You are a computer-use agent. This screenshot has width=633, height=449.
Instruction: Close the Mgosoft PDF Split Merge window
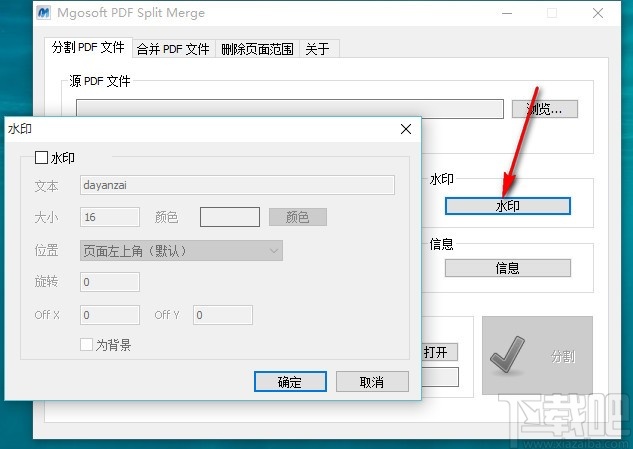tap(598, 13)
